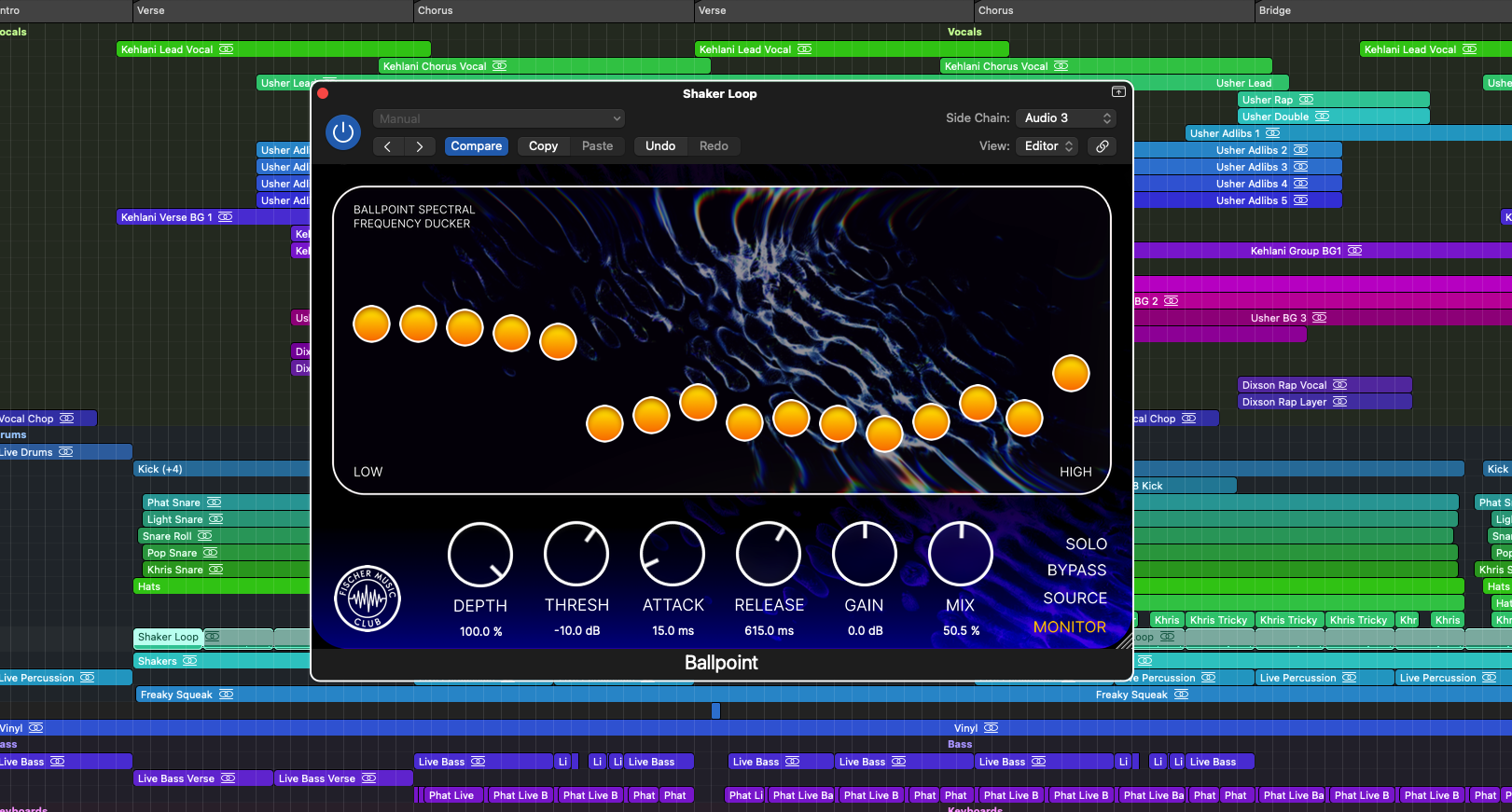This screenshot has width=1512, height=812.
Task: Toggle SOLO in Ballpoint
Action: click(x=1086, y=544)
